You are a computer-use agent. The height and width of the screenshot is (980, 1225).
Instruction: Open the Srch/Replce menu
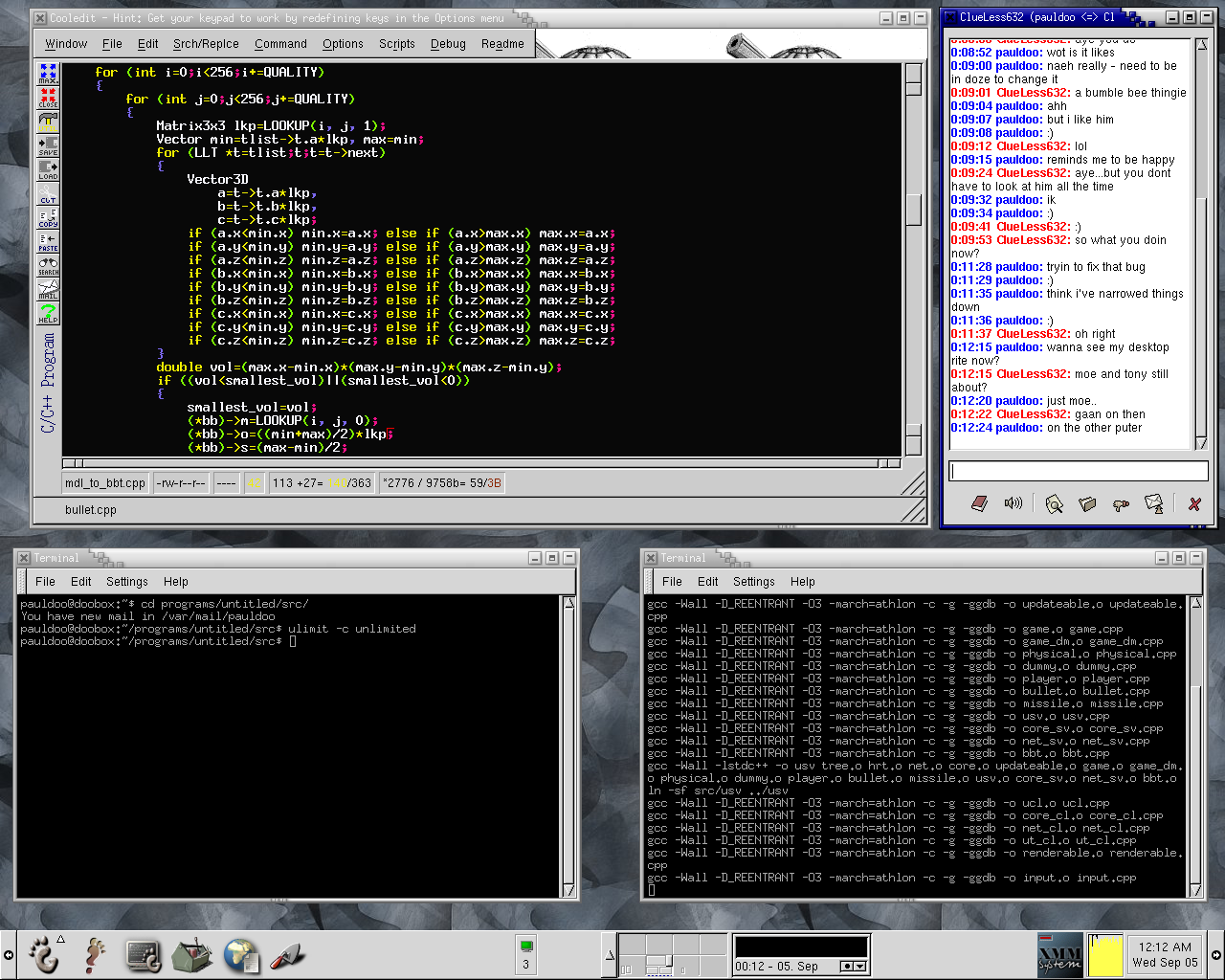[x=206, y=44]
